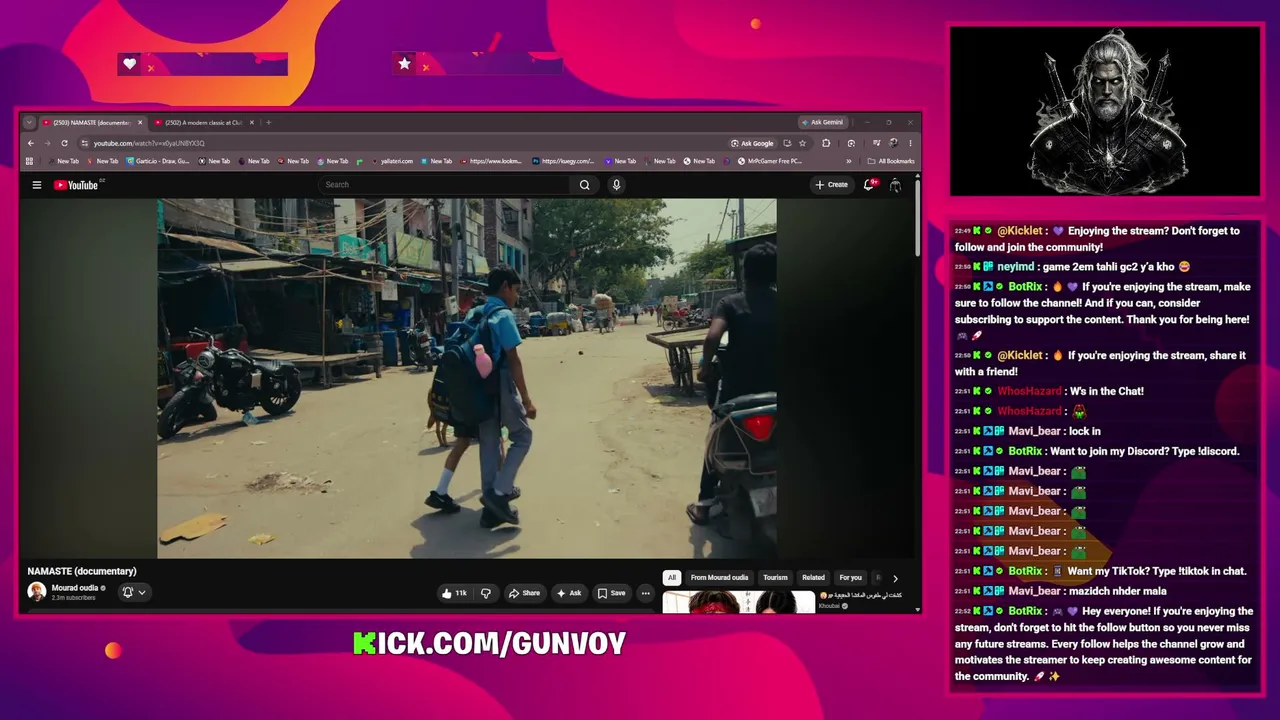Click chat message 'lock in'
This screenshot has width=1280, height=720.
tap(1085, 431)
